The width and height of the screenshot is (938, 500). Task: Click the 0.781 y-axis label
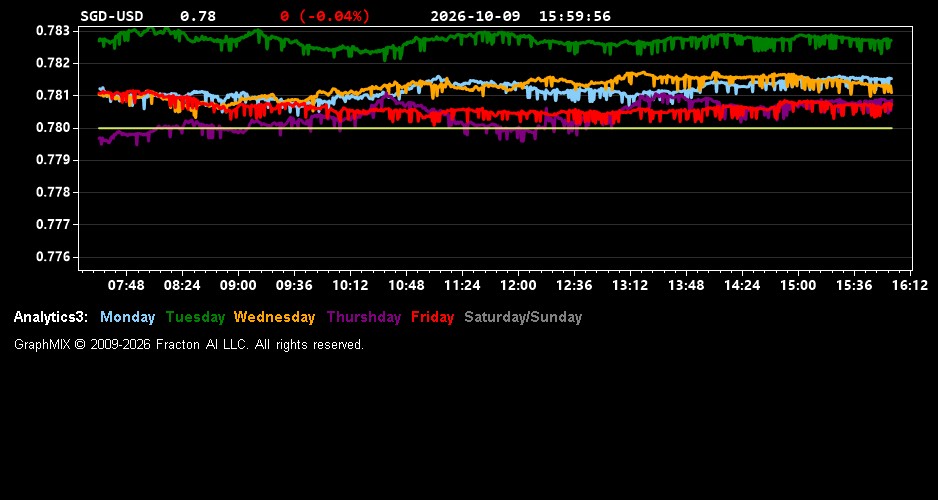coord(53,95)
